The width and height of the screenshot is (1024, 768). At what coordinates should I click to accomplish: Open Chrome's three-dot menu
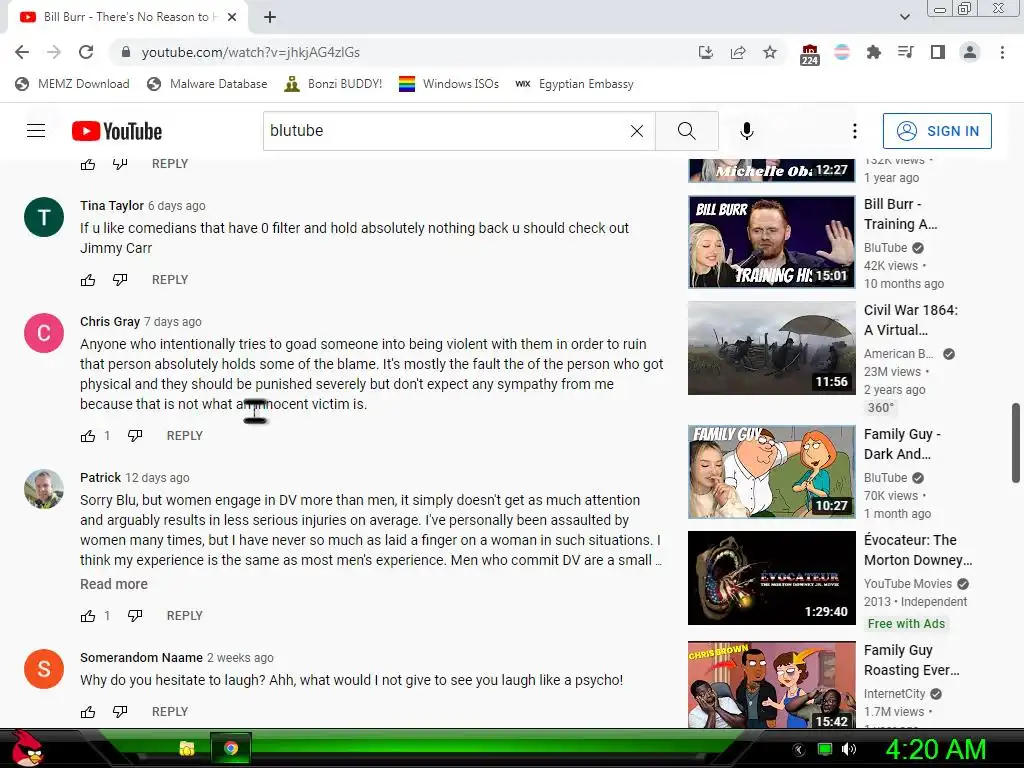(x=1002, y=52)
